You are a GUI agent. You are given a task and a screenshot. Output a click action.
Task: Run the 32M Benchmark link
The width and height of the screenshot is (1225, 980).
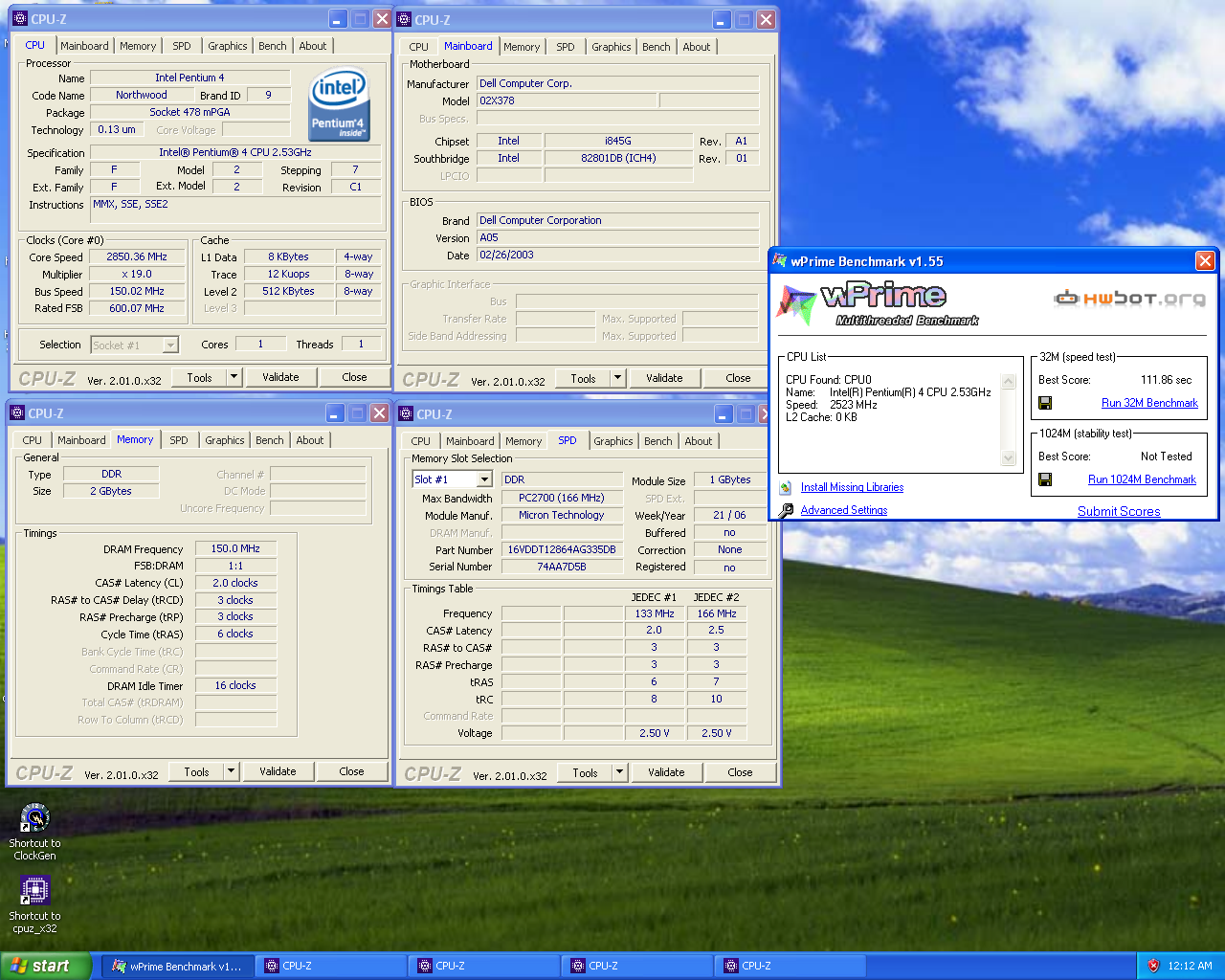[x=1149, y=403]
